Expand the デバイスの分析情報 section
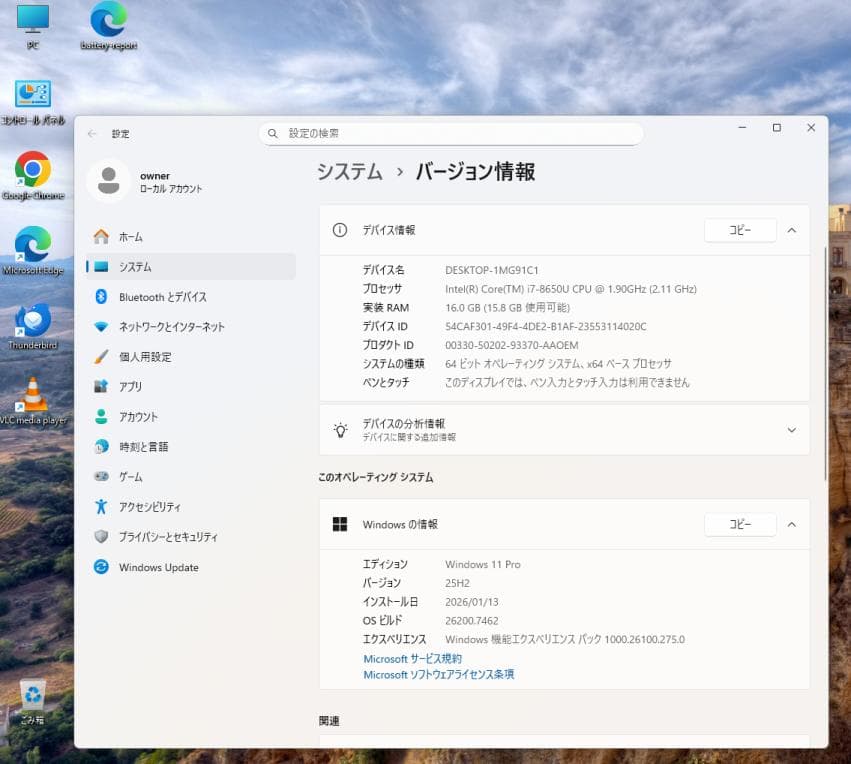 point(564,430)
